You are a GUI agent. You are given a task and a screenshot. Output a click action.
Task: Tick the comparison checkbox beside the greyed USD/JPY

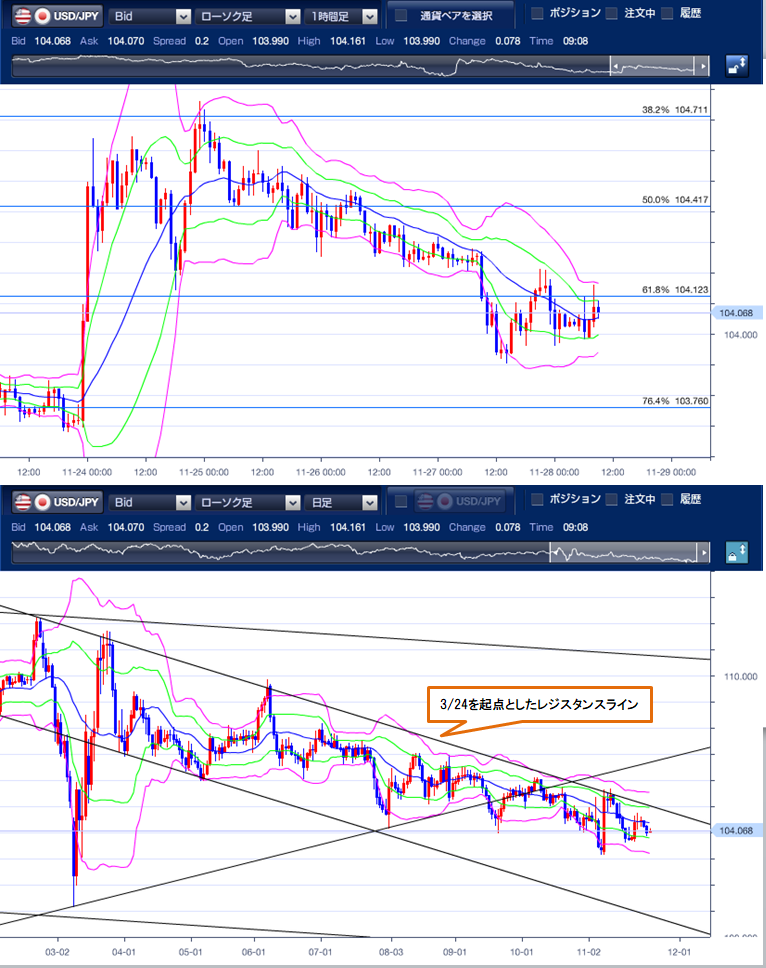(x=401, y=501)
